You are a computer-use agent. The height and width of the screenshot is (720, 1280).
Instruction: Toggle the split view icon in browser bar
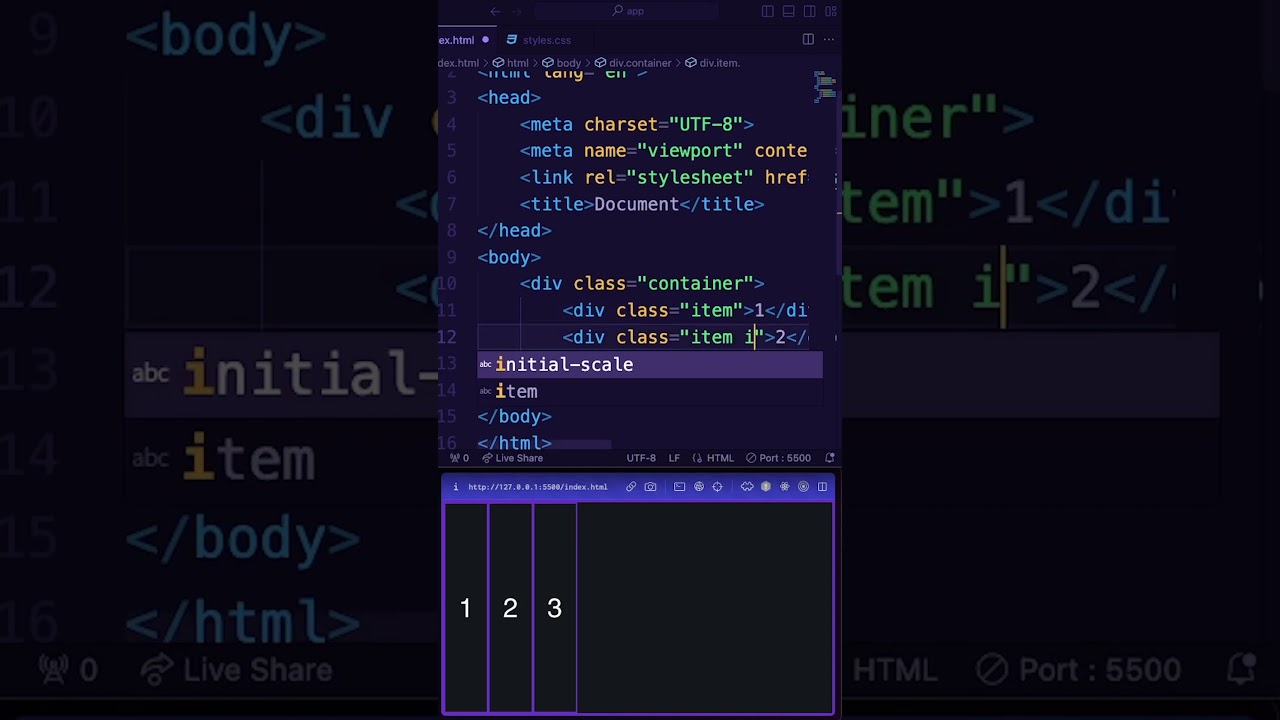[822, 487]
